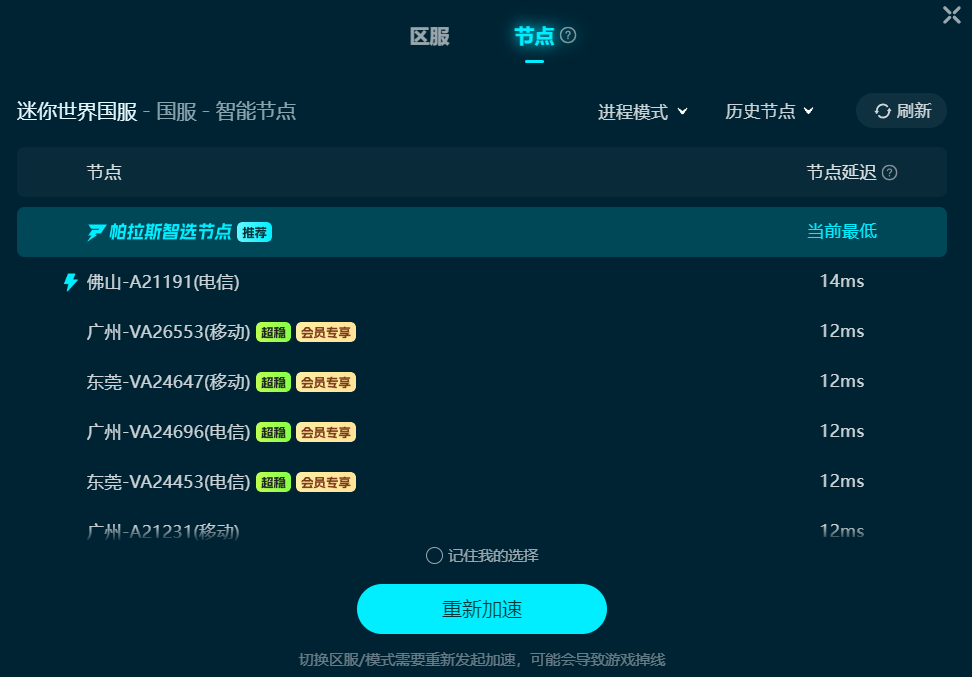Select node 广州-VA24696(电信)

(482, 431)
